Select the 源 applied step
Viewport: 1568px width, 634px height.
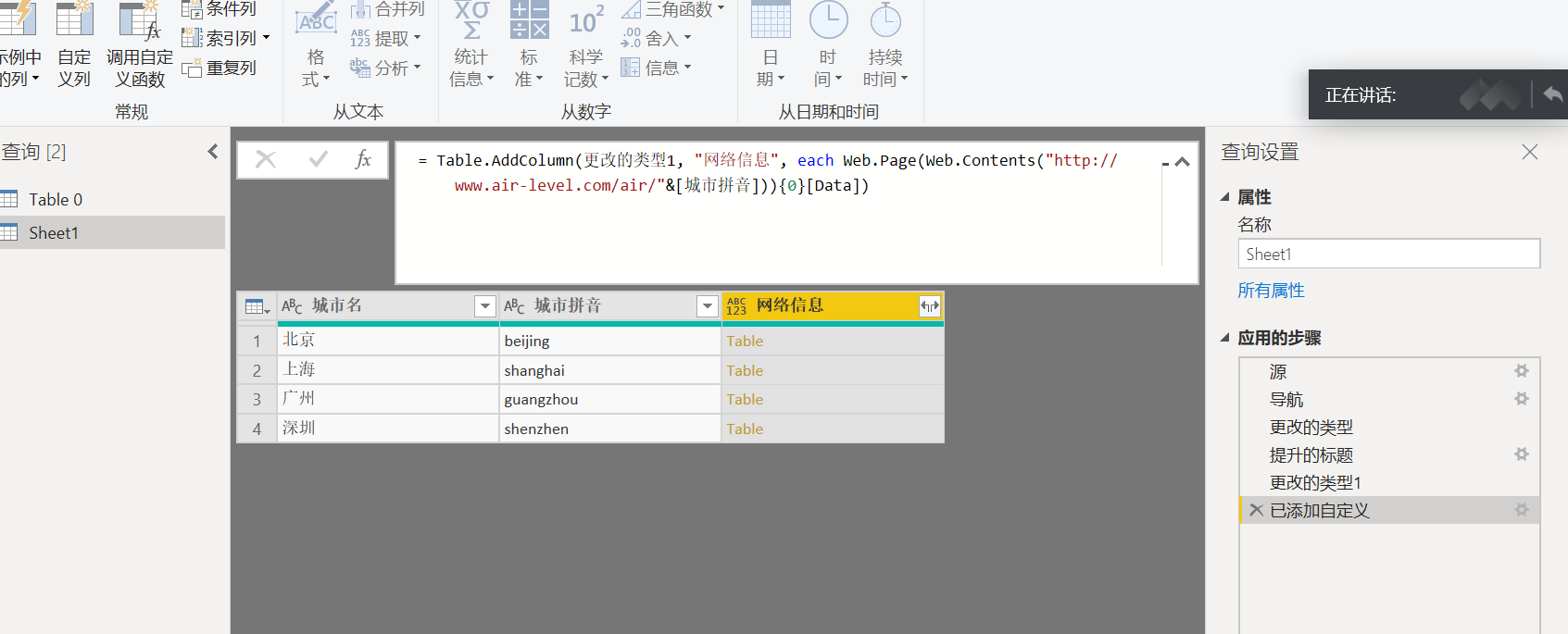[x=1389, y=371]
